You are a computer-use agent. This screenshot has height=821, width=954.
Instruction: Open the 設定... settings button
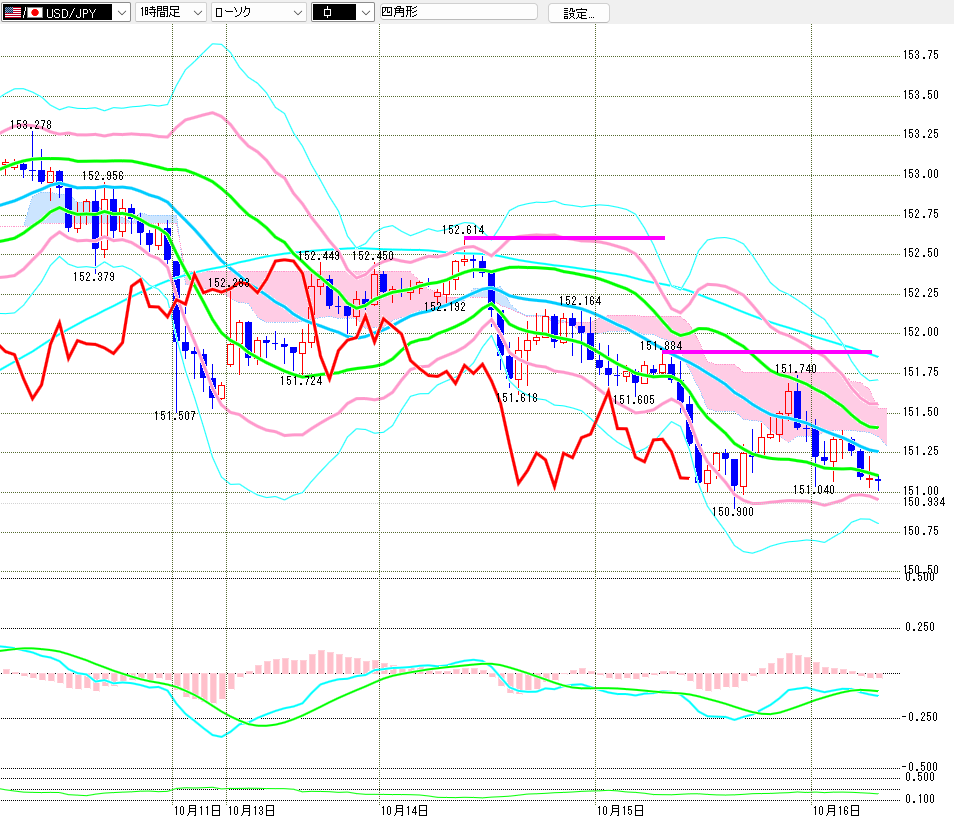579,13
